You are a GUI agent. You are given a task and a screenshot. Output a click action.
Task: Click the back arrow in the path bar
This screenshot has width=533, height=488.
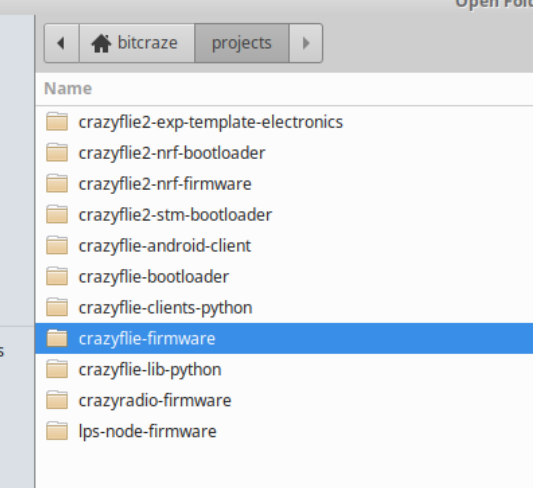click(x=62, y=43)
